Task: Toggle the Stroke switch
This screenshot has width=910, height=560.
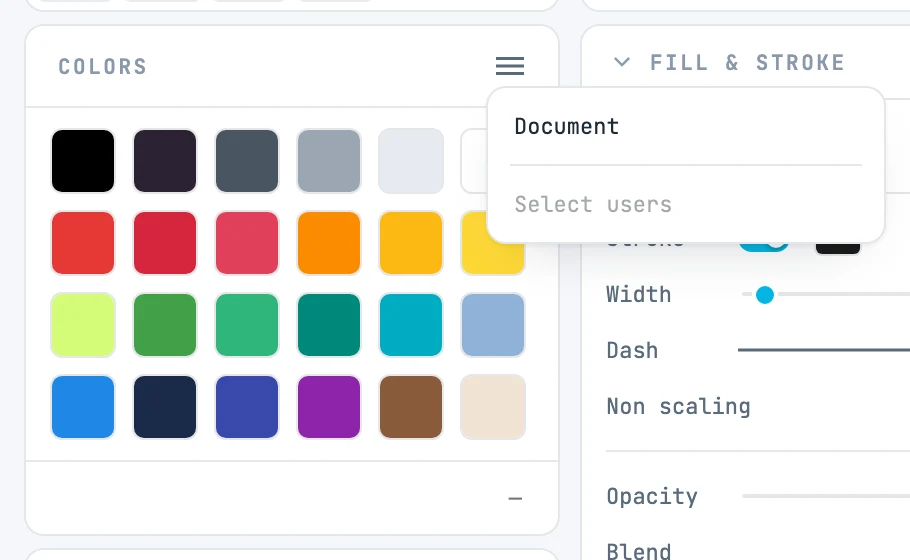Action: click(x=764, y=247)
